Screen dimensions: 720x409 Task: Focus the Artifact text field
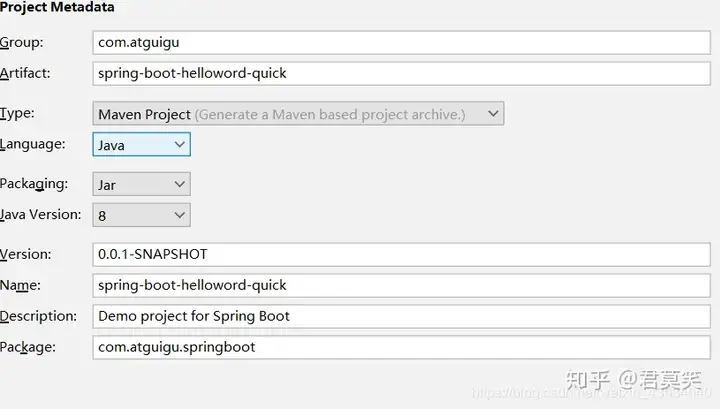click(400, 73)
